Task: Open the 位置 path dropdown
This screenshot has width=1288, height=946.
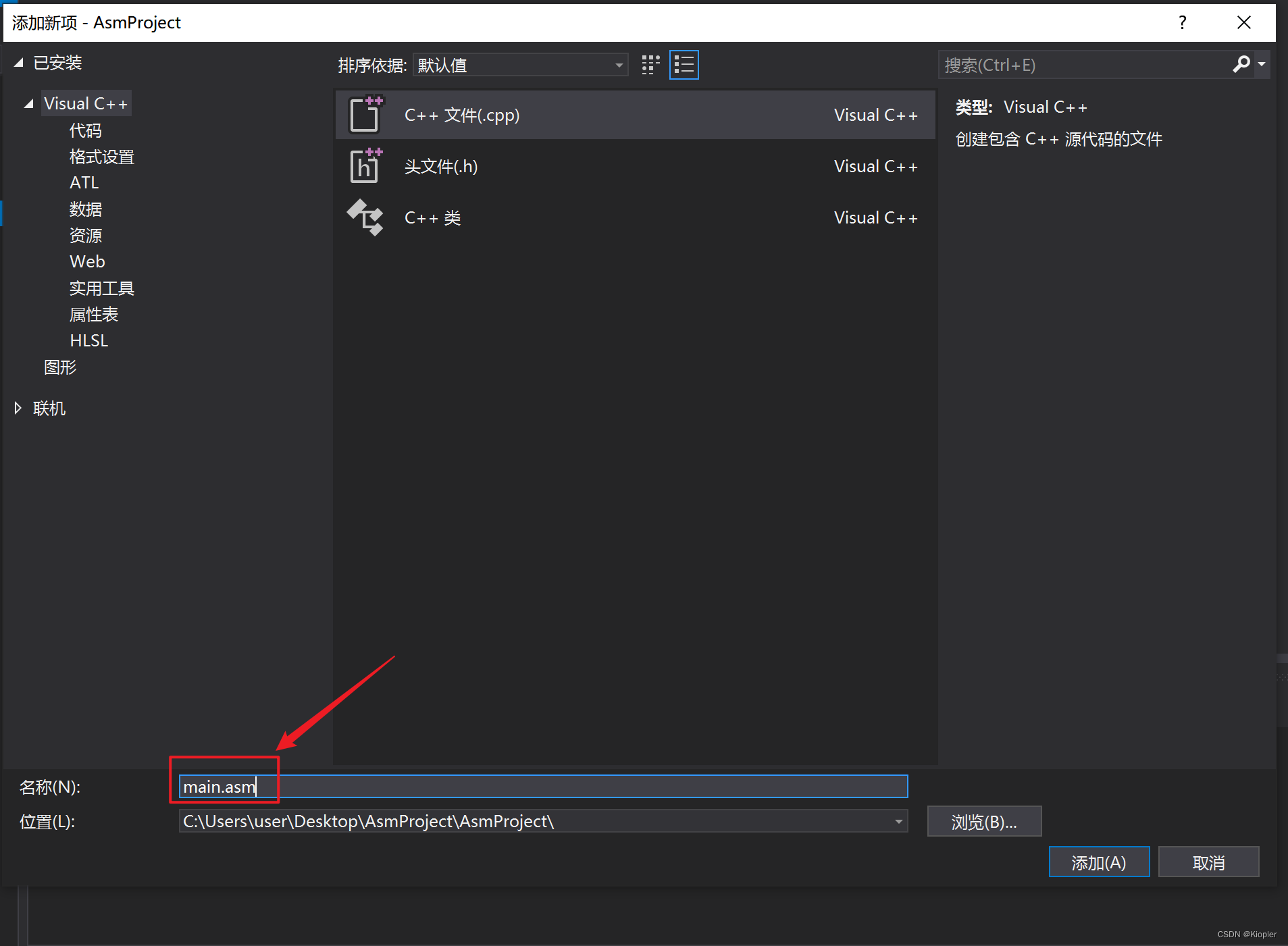Action: (898, 821)
